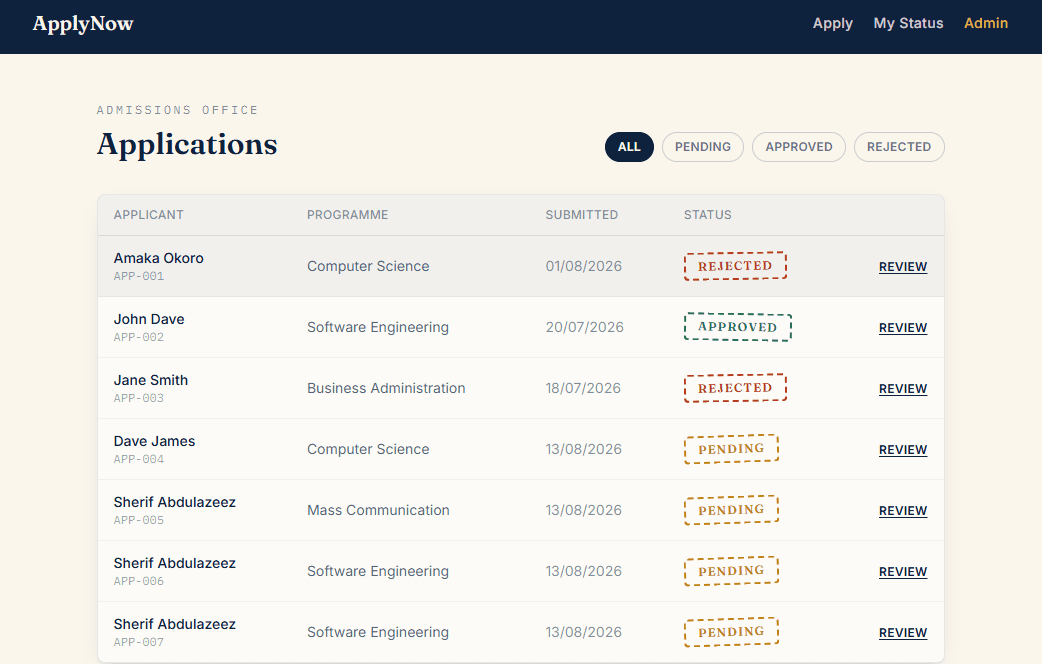Review Dave James's application
Image resolution: width=1042 pixels, height=664 pixels.
(x=902, y=450)
